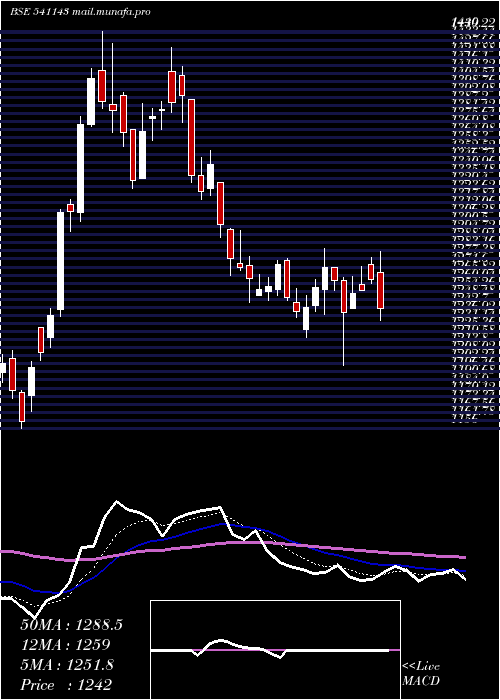This screenshot has width=500, height=700.
Task: Click the 'BSE 541148 mail.munafa.pro' chart title
Action: click(x=80, y=12)
